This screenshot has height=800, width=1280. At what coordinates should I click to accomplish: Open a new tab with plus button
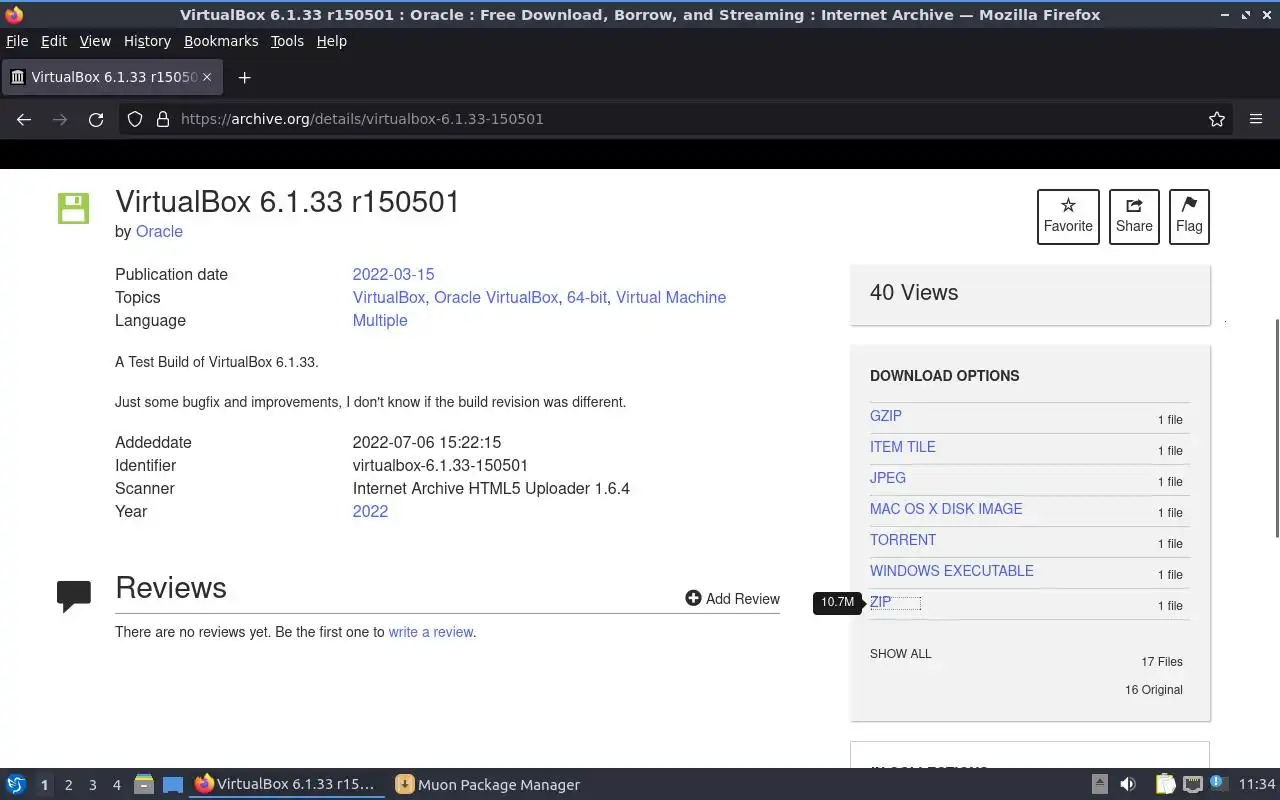click(x=244, y=77)
